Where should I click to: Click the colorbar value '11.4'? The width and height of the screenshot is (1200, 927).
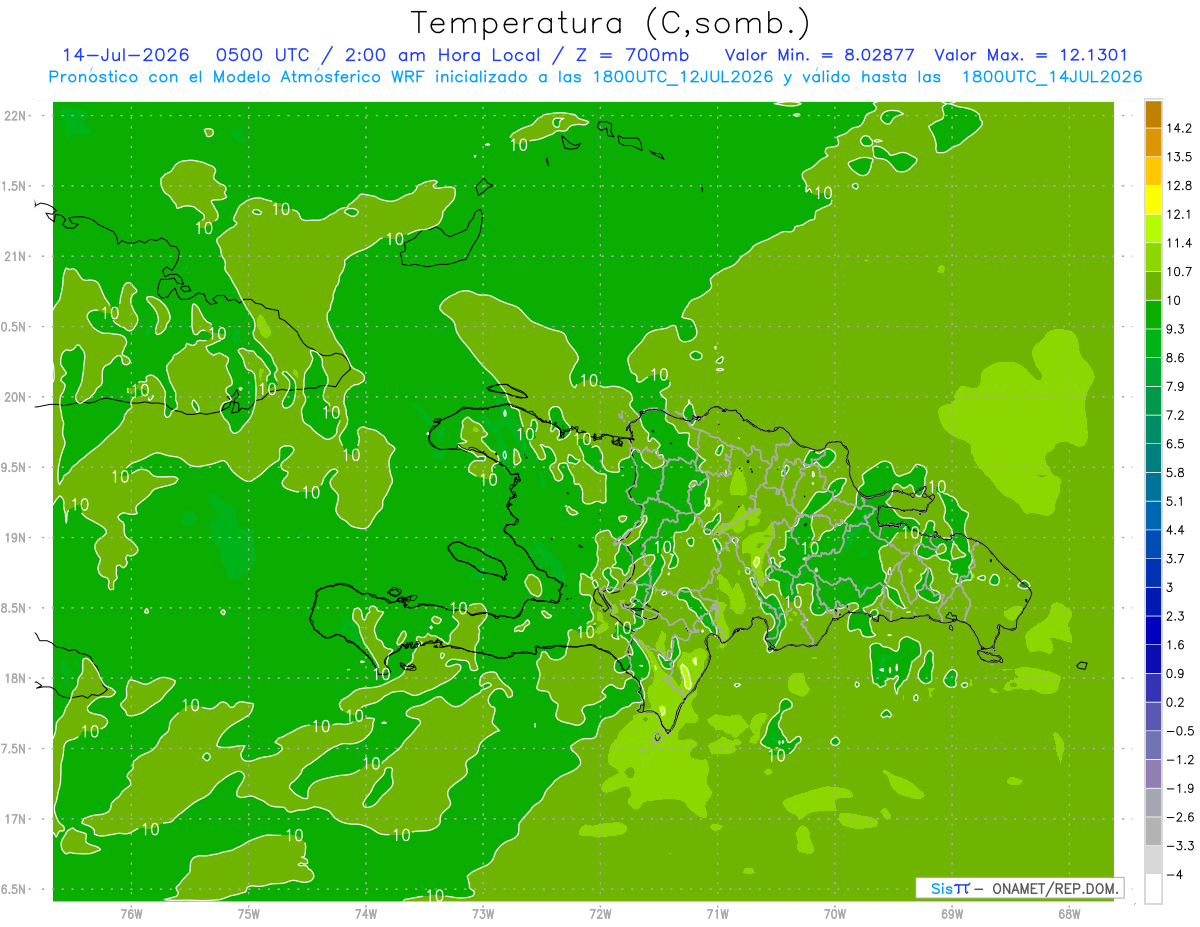[x=1179, y=243]
